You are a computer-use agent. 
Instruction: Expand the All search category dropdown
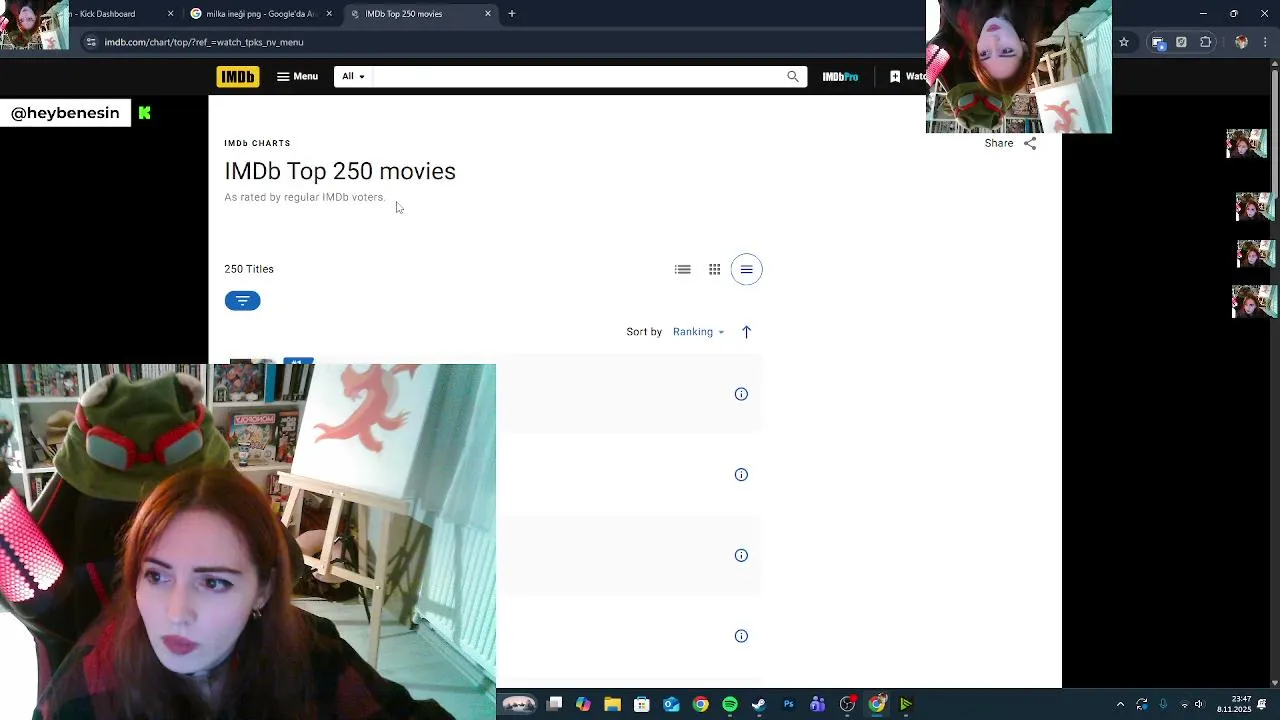coord(353,76)
